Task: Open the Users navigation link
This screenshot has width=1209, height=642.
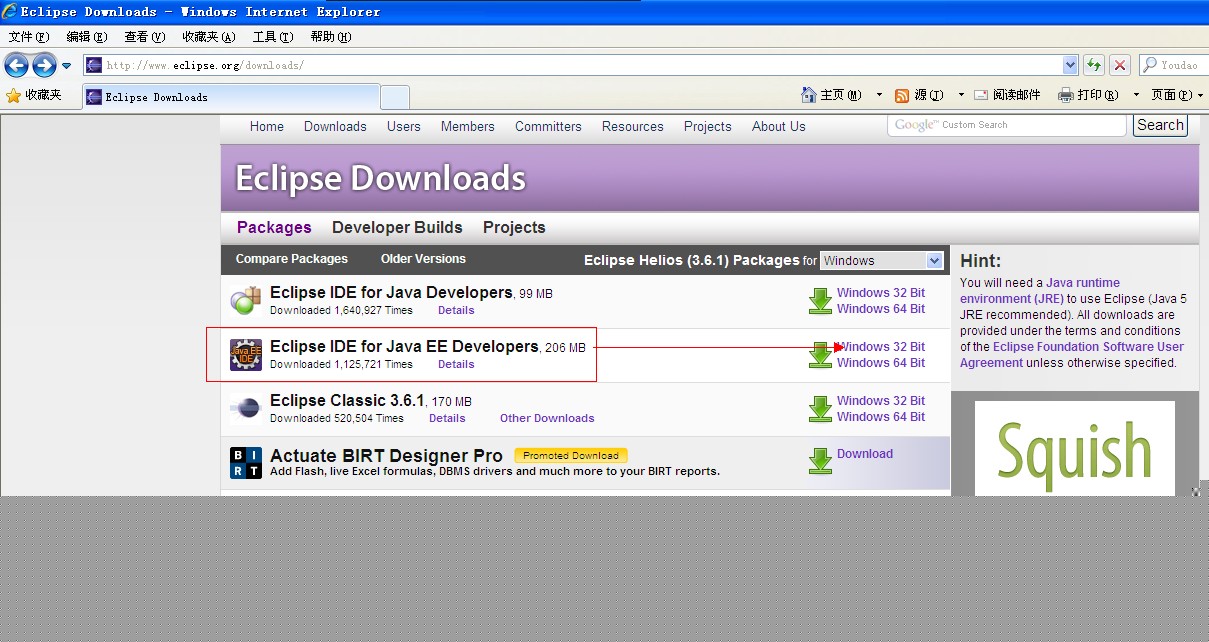Action: click(404, 126)
